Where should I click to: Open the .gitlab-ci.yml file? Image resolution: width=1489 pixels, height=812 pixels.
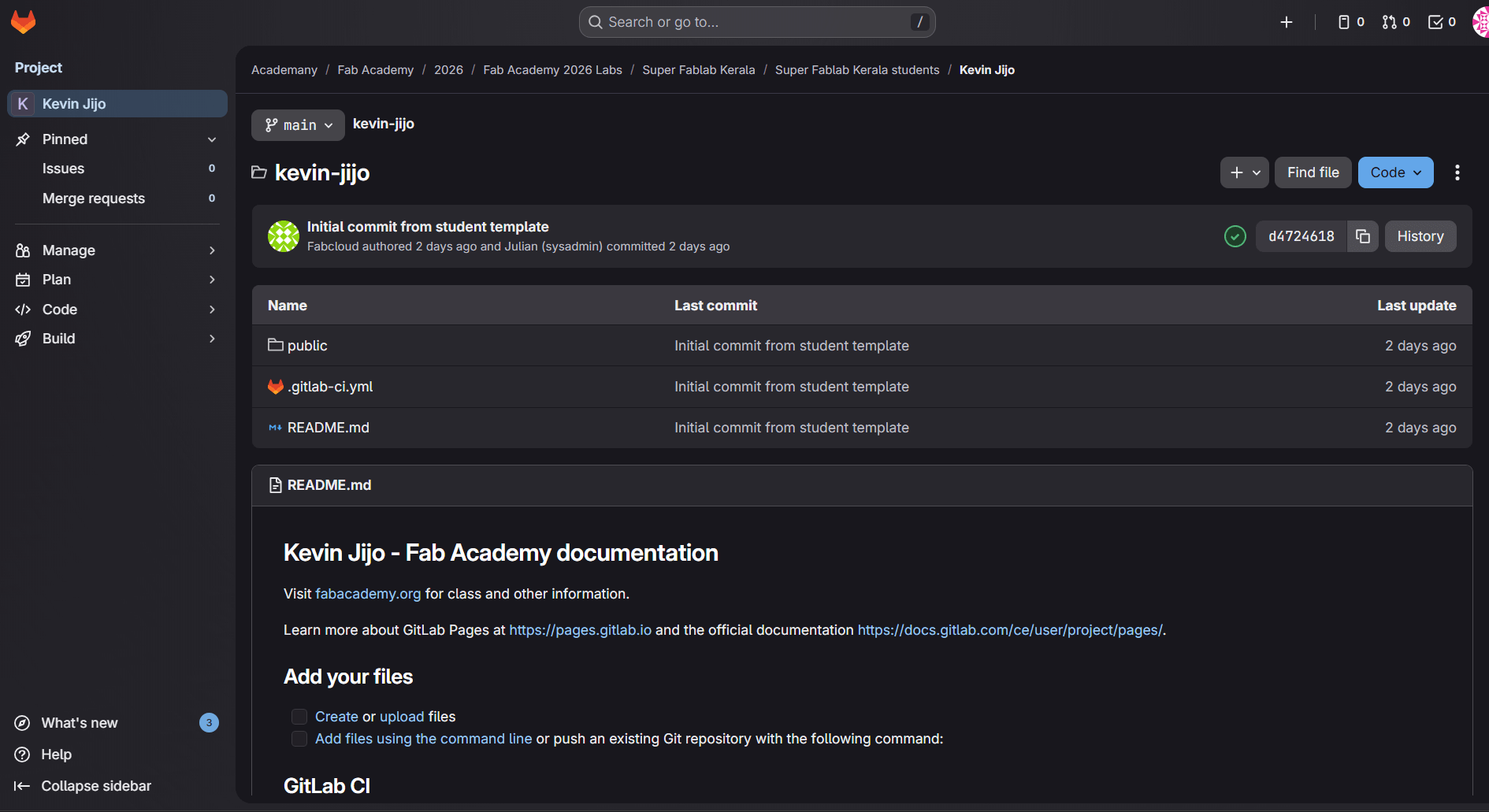click(331, 386)
